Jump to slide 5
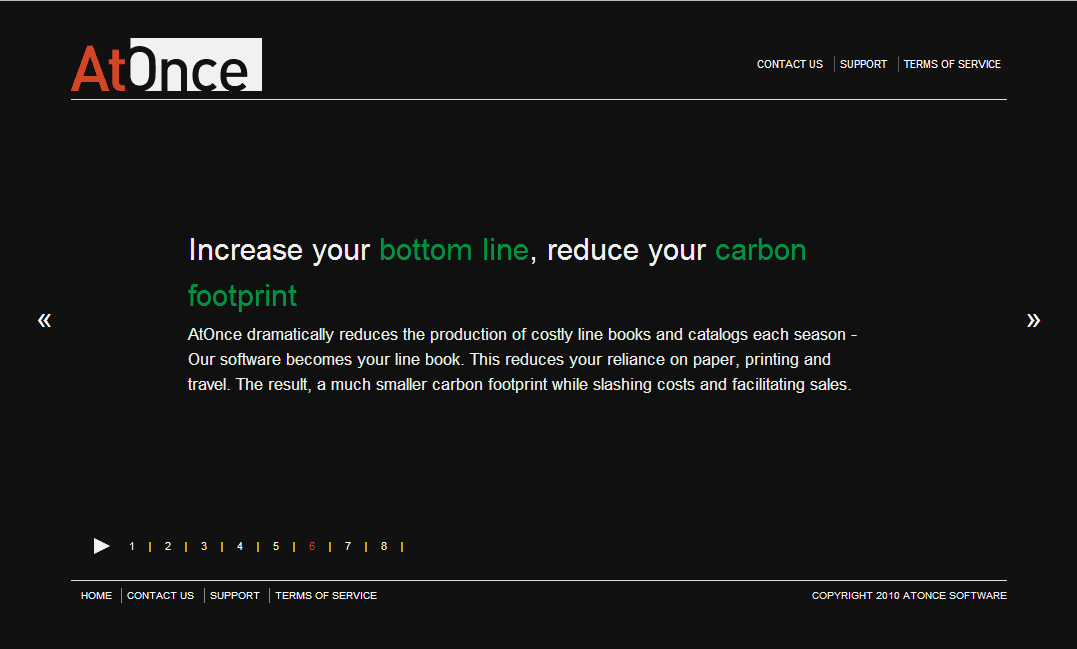This screenshot has width=1077, height=649. click(x=276, y=546)
